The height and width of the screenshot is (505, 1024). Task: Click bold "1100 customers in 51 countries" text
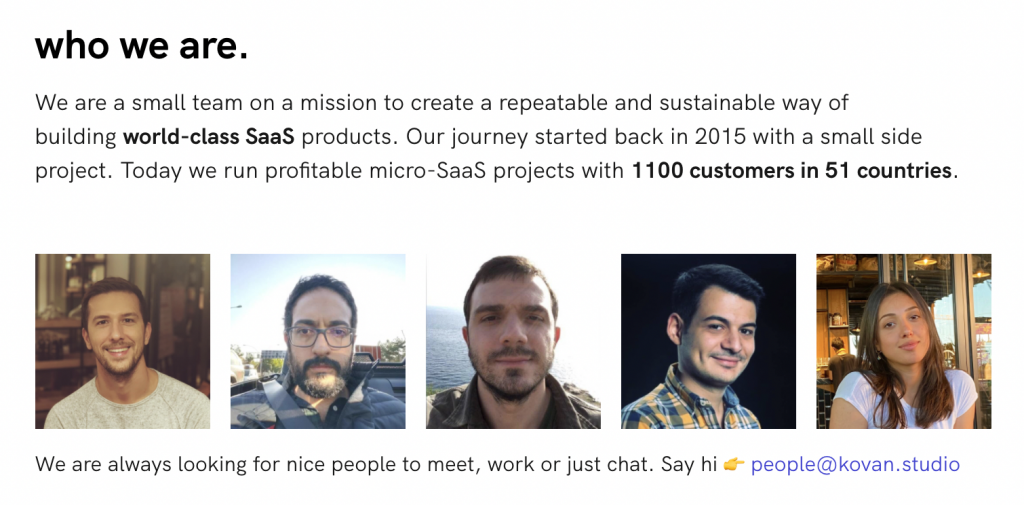click(792, 171)
